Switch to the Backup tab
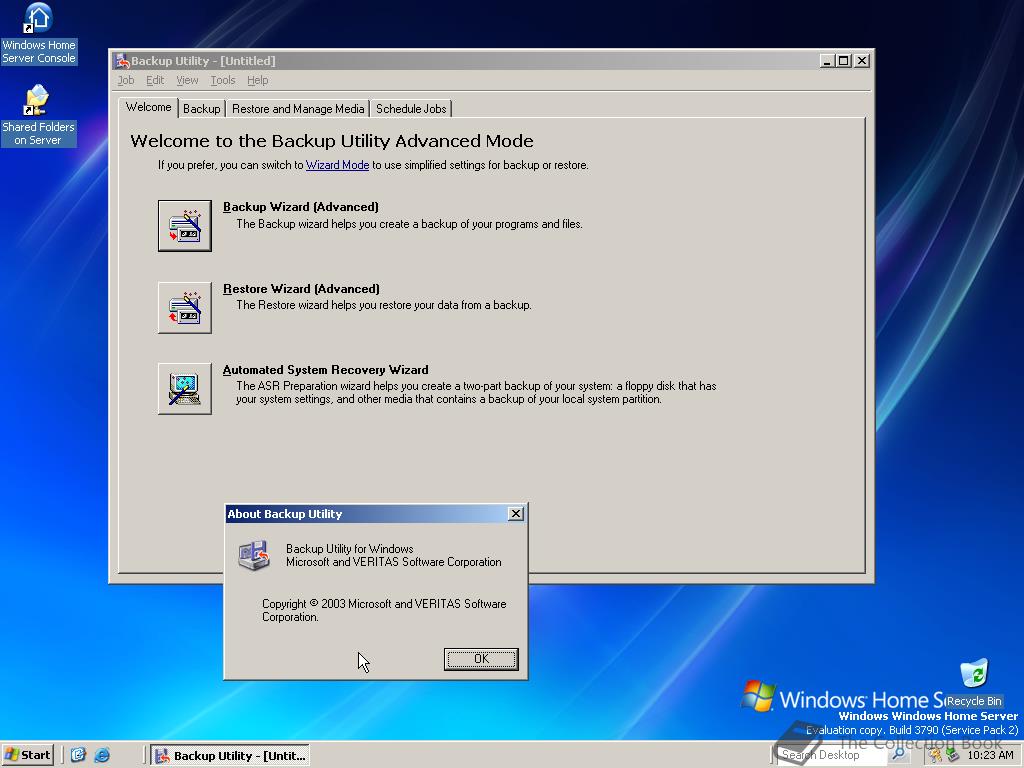This screenshot has height=768, width=1024. [x=201, y=109]
